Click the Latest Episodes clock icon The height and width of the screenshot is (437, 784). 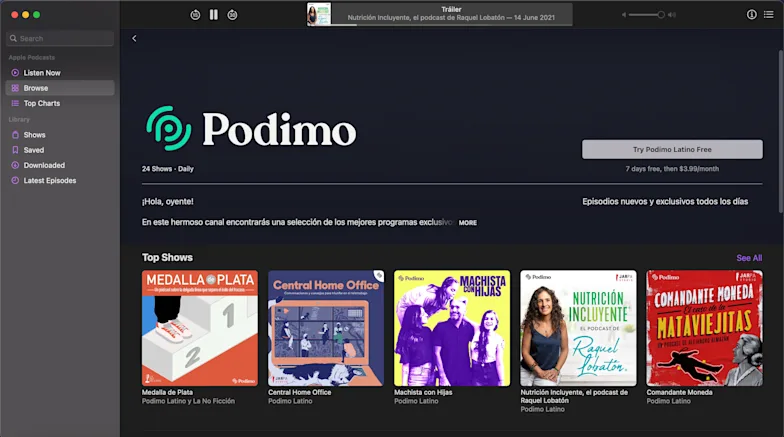15,180
